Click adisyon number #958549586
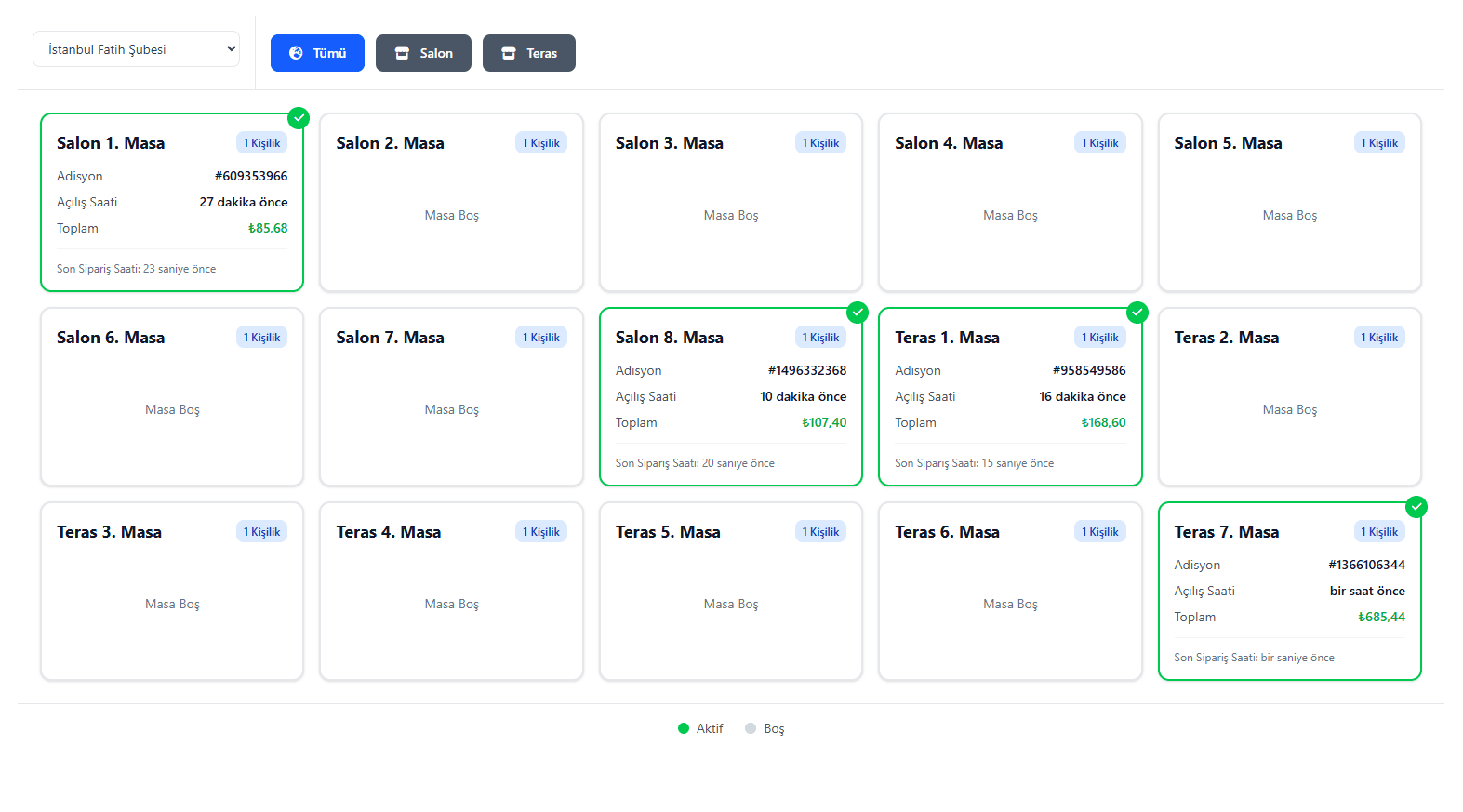 1089,370
